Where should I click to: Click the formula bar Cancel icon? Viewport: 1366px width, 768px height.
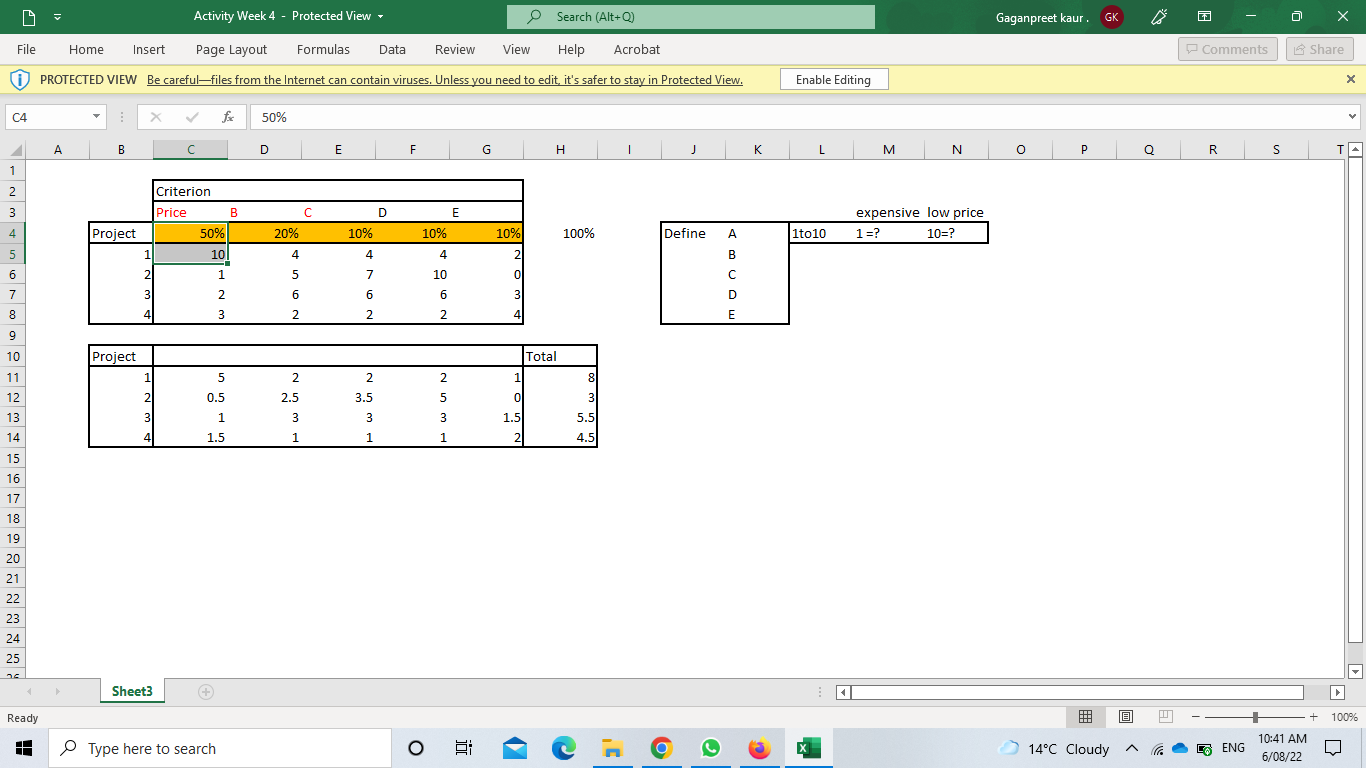pos(156,117)
